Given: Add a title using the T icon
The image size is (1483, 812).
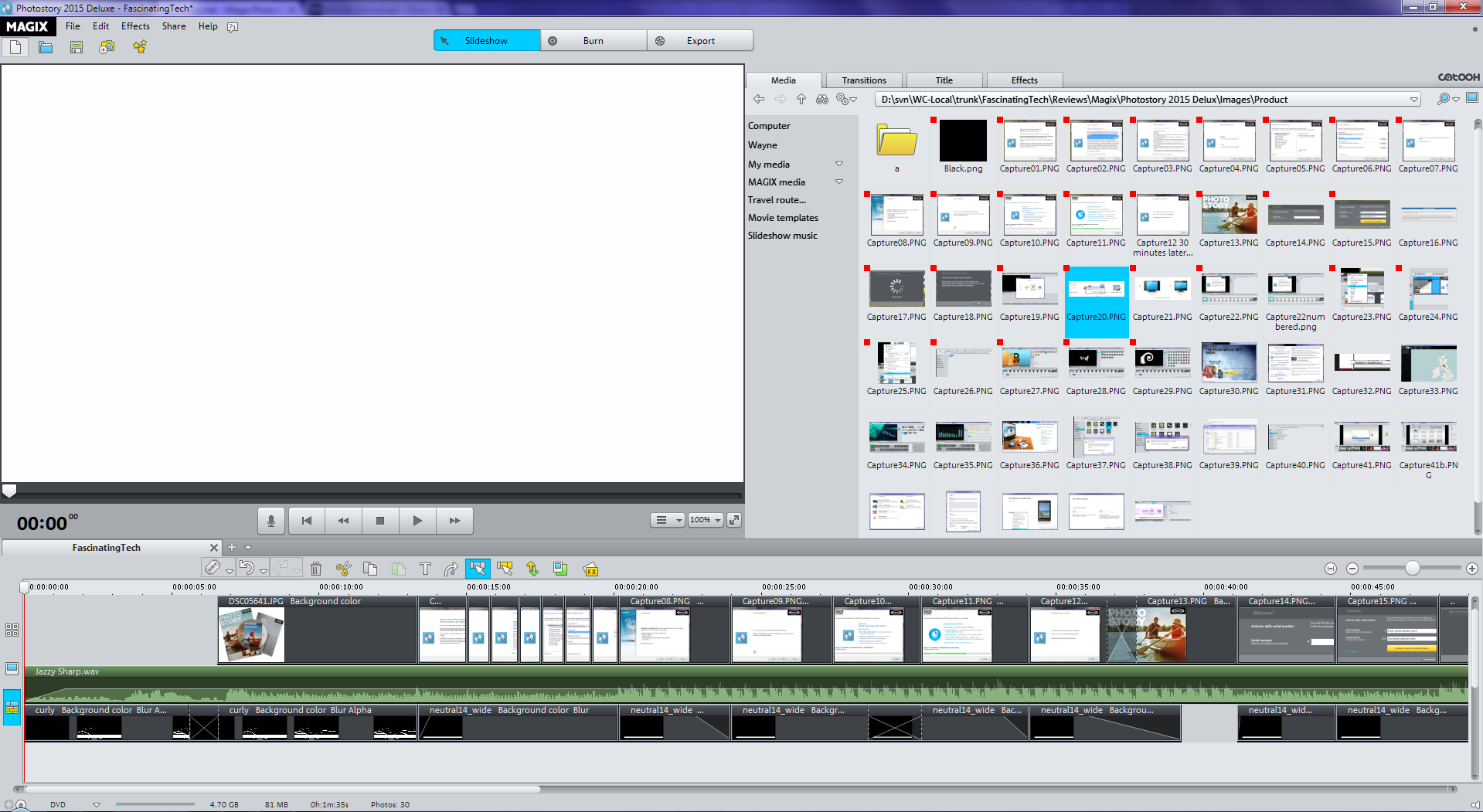Looking at the screenshot, I should (425, 569).
